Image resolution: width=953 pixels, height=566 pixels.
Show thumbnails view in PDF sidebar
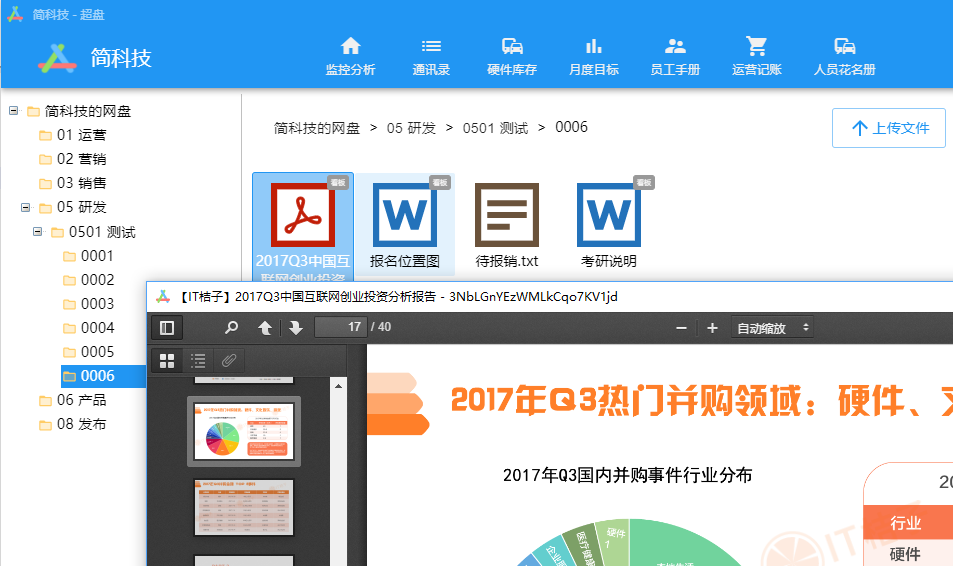point(168,361)
